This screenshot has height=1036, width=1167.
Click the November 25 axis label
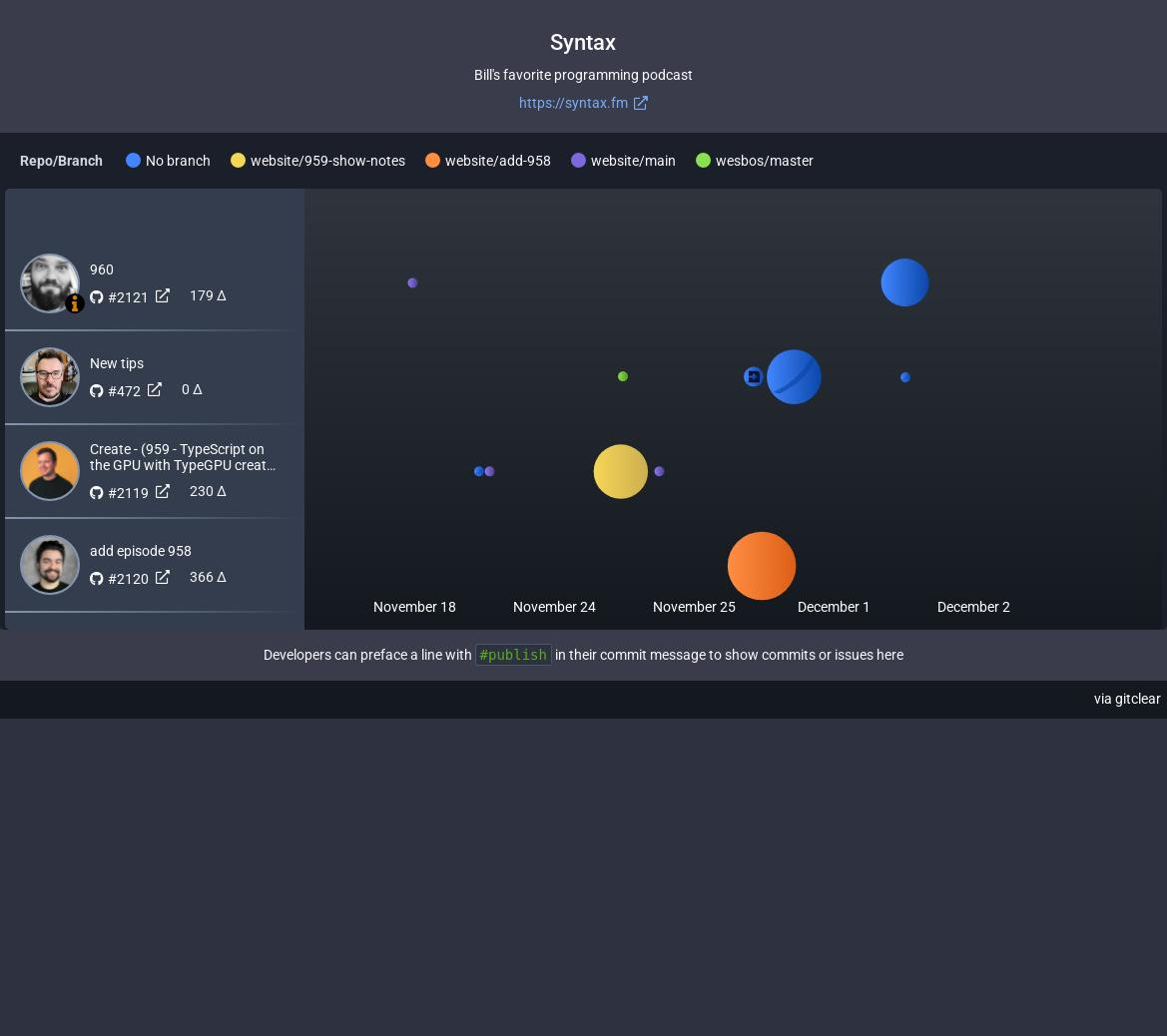(695, 607)
